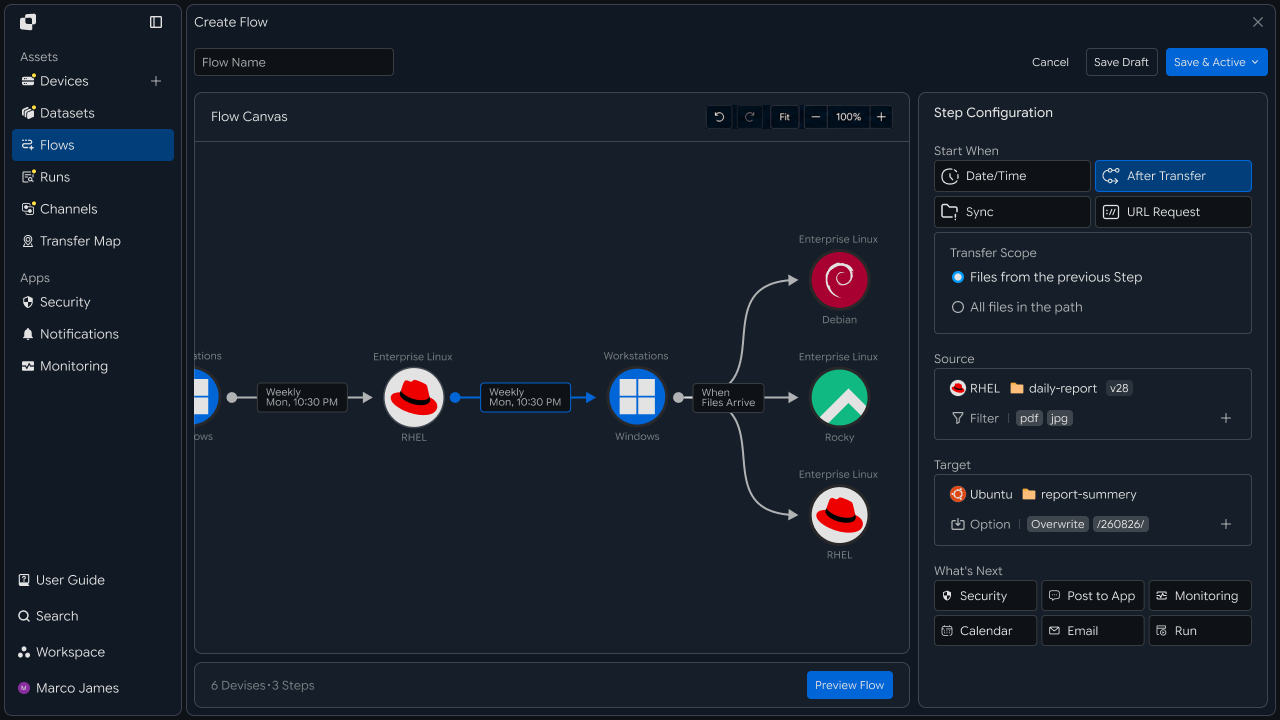Add Post to App next step
The height and width of the screenshot is (720, 1280).
click(x=1092, y=596)
